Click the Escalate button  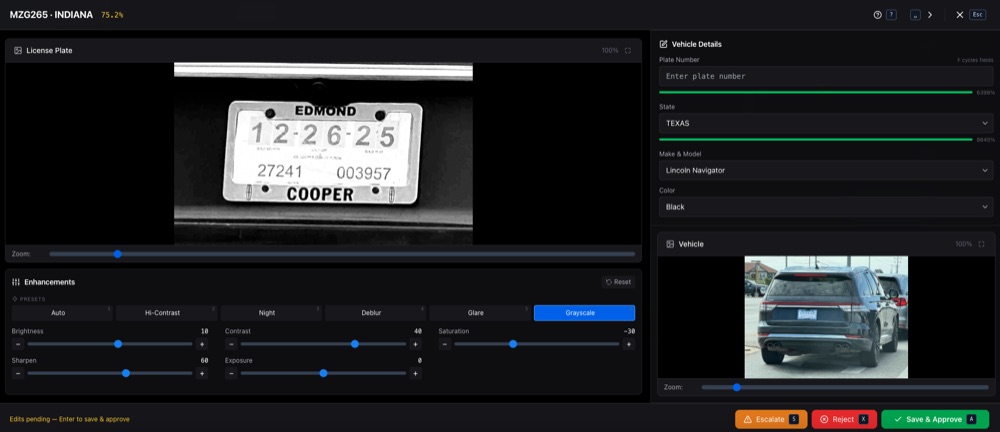(770, 419)
